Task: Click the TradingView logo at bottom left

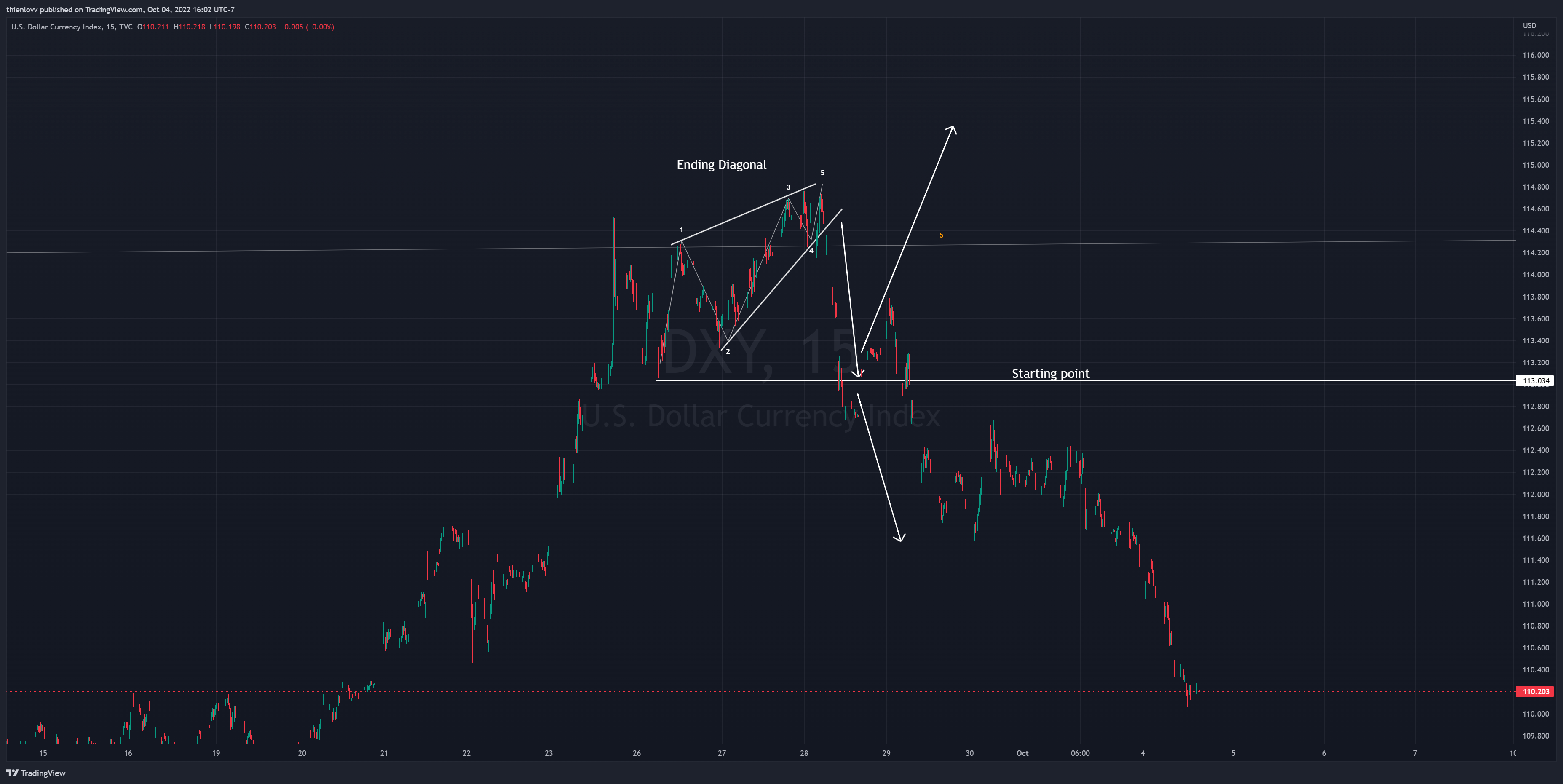Action: tap(36, 773)
